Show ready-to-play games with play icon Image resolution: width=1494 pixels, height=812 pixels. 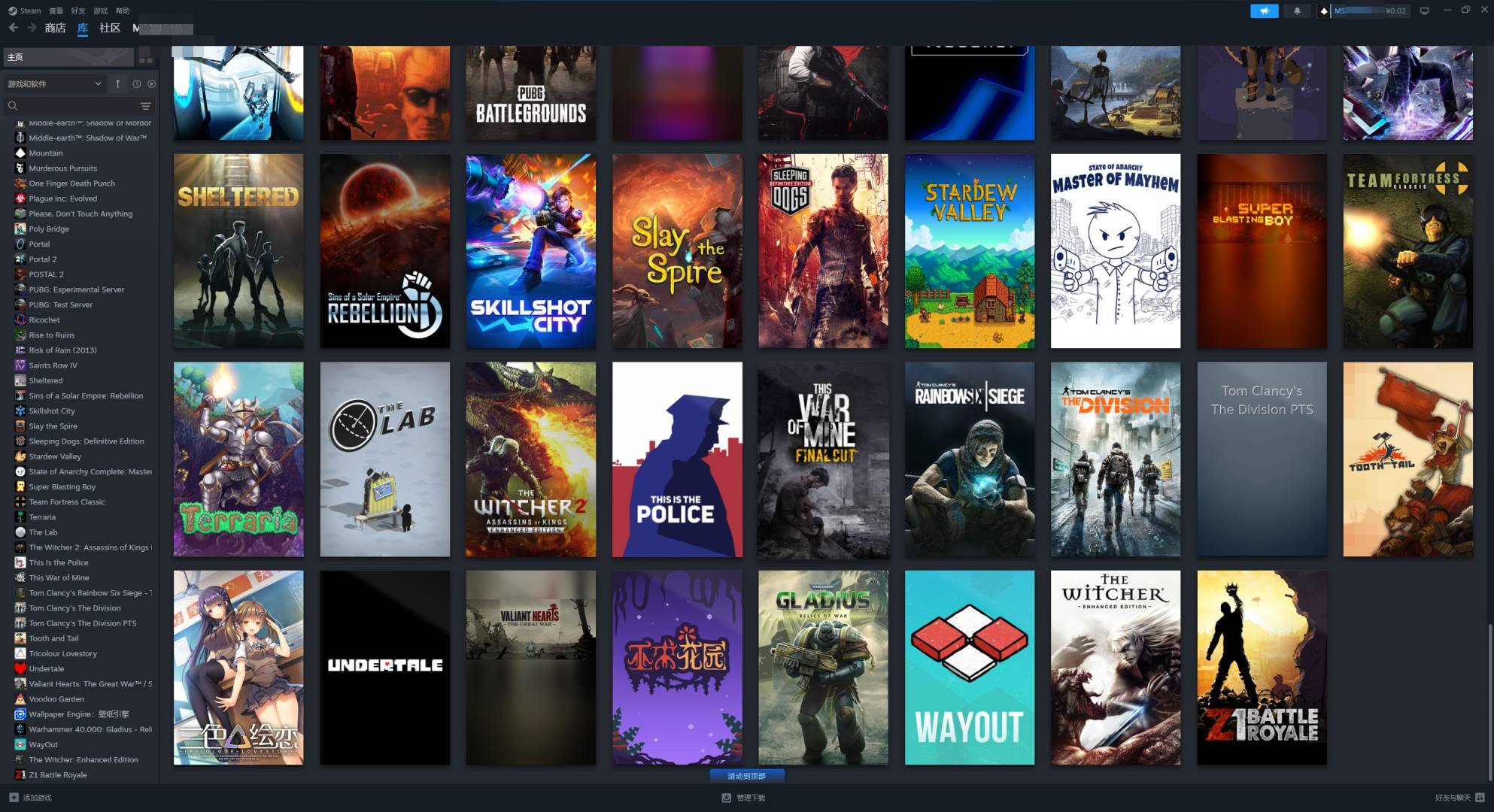pyautogui.click(x=151, y=83)
